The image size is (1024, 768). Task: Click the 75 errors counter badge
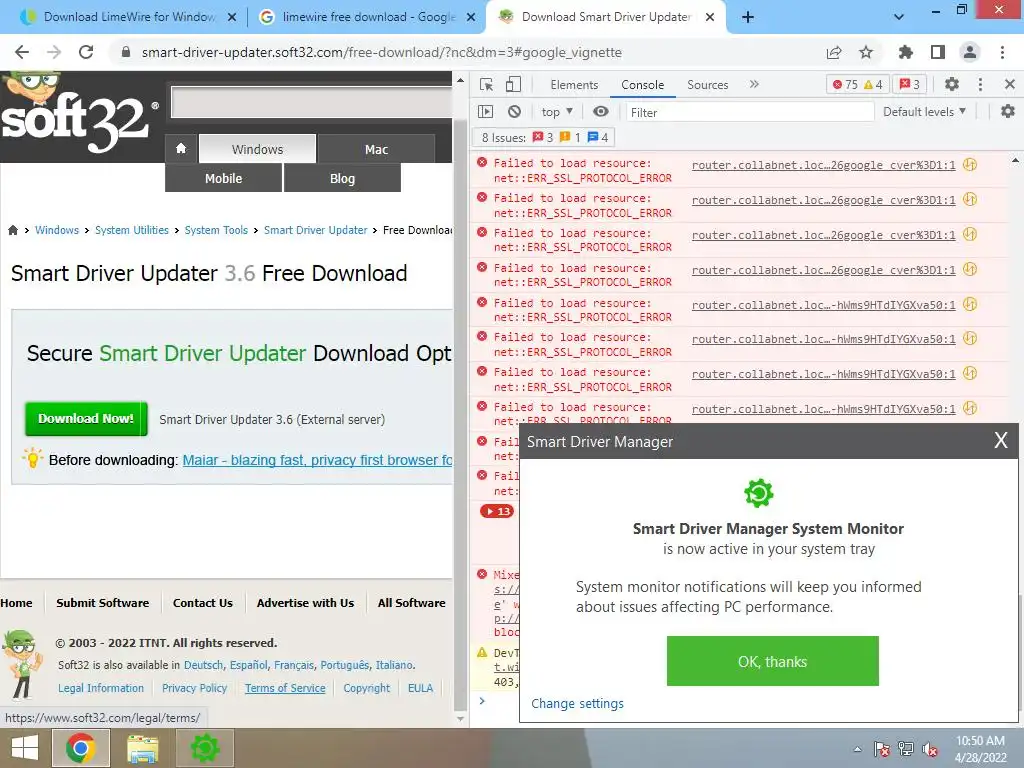(x=845, y=84)
